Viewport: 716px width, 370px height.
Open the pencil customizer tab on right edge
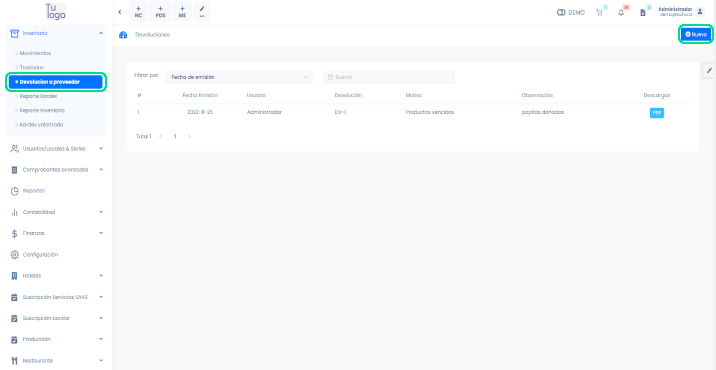pos(709,70)
